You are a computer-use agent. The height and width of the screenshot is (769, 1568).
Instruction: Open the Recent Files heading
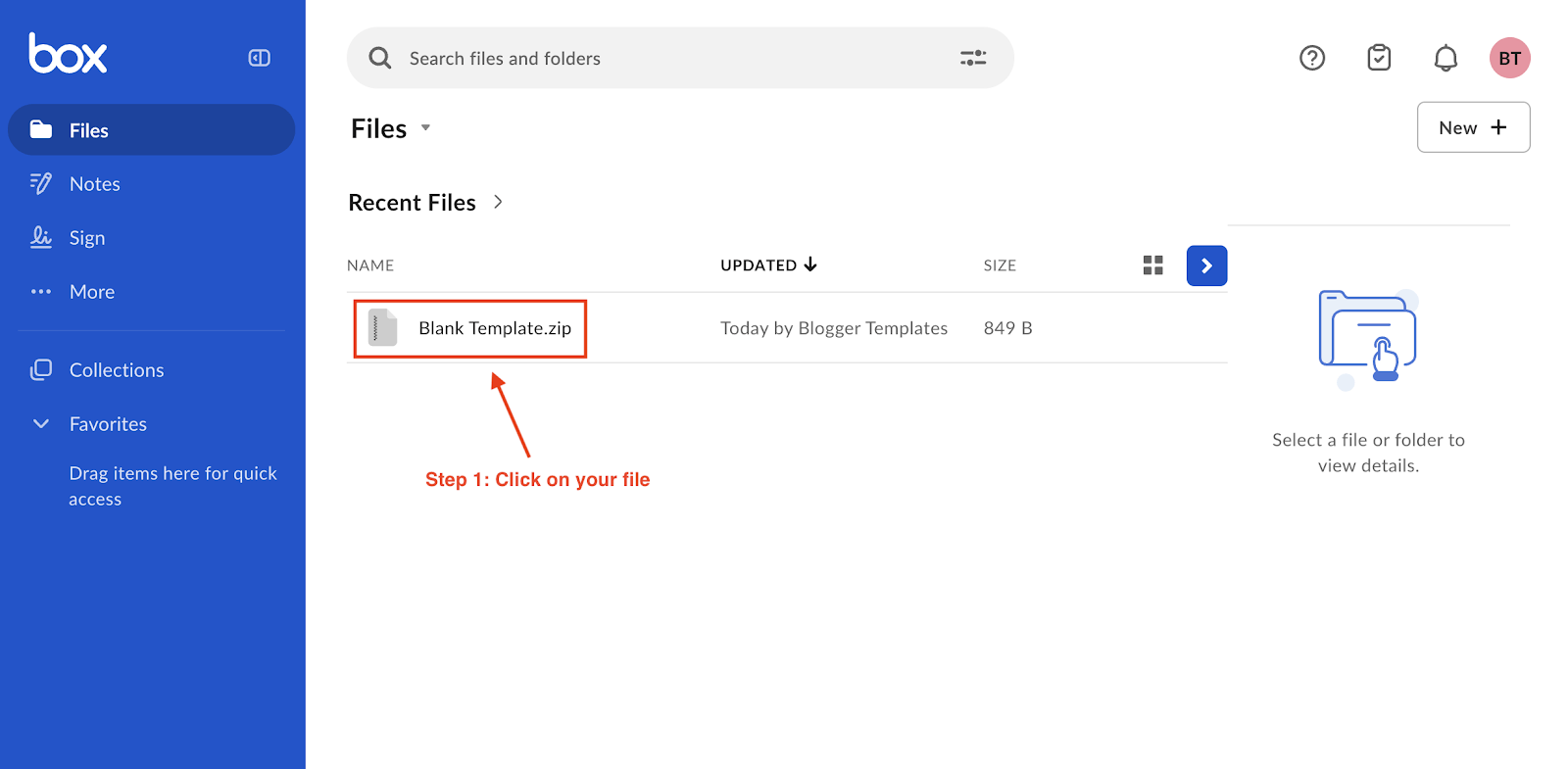412,202
